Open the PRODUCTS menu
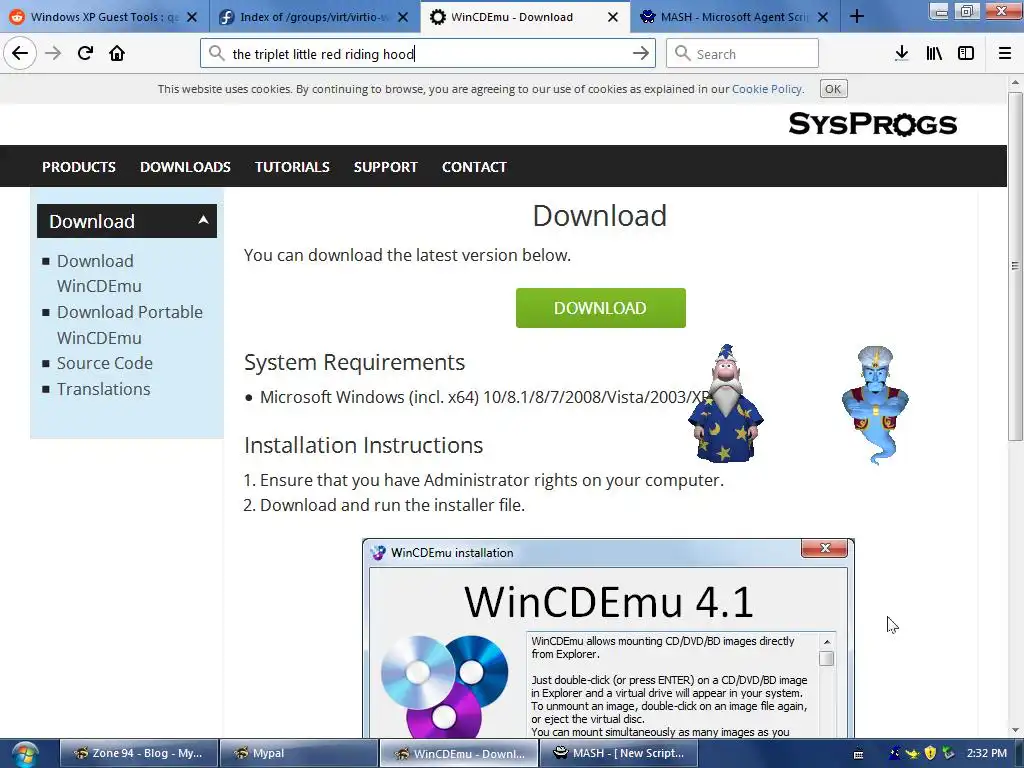 (x=79, y=167)
